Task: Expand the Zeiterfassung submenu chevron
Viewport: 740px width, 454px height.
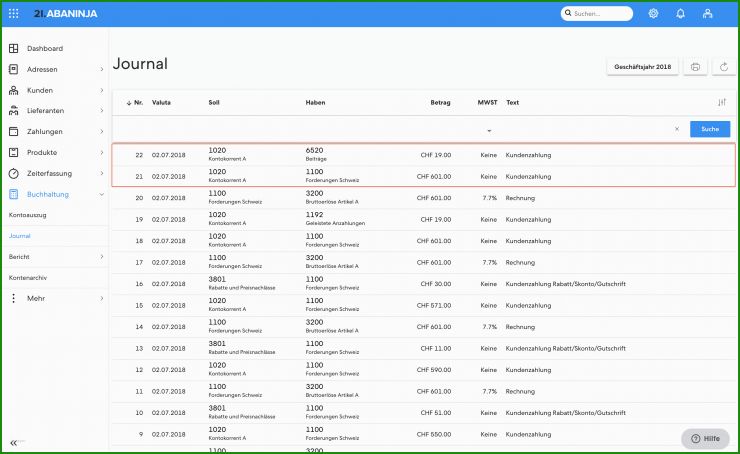Action: (101, 173)
